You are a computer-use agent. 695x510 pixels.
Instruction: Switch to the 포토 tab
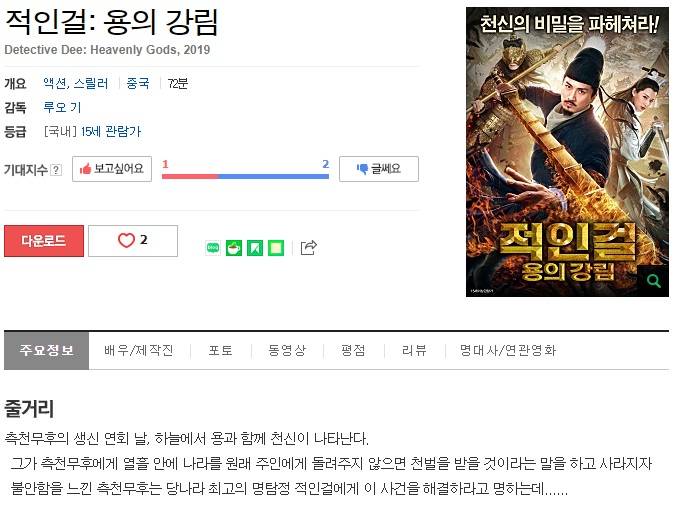click(x=220, y=350)
